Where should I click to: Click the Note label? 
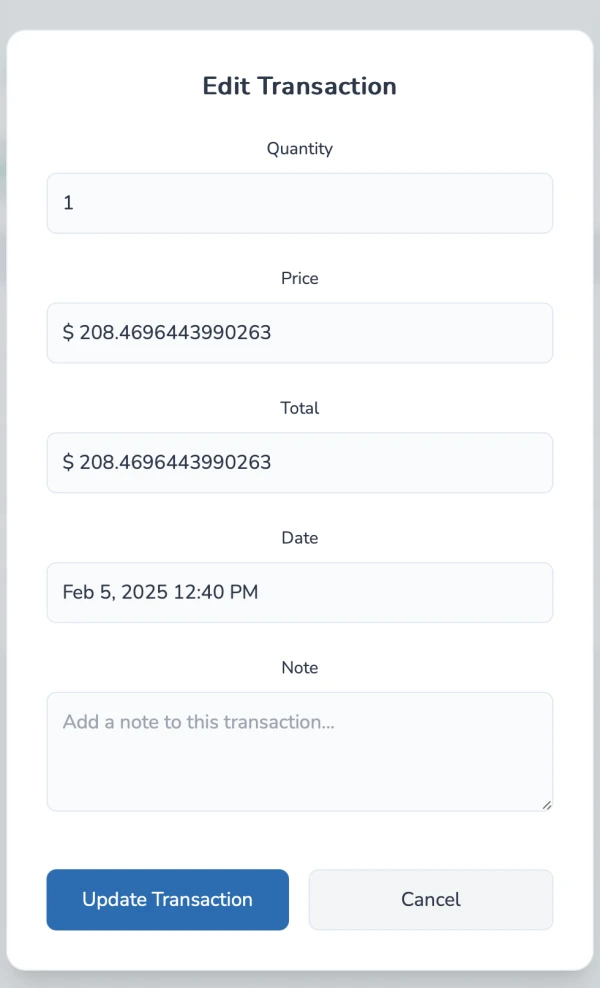pos(300,667)
